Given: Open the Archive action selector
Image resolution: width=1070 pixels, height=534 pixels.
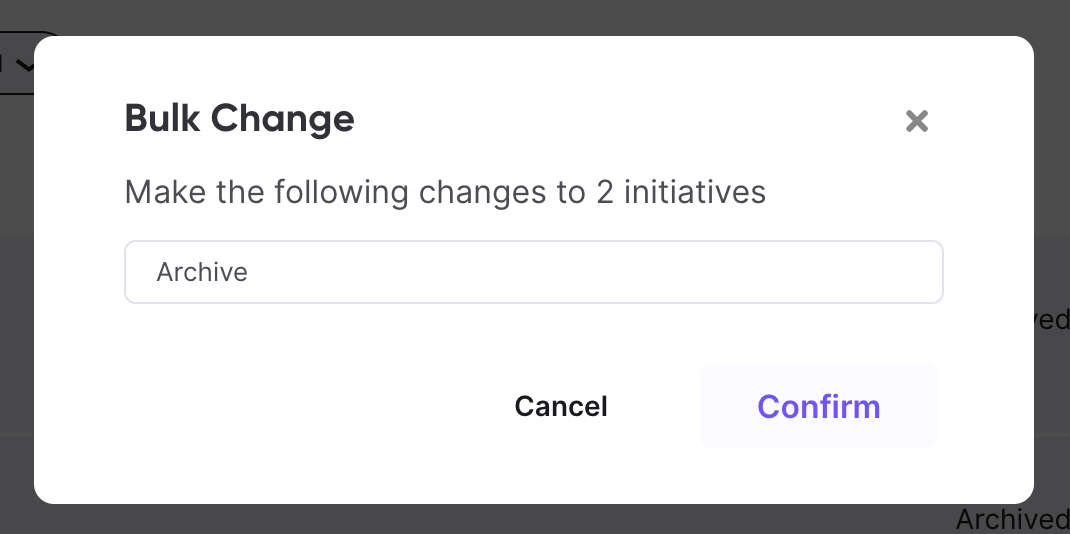Looking at the screenshot, I should [534, 272].
